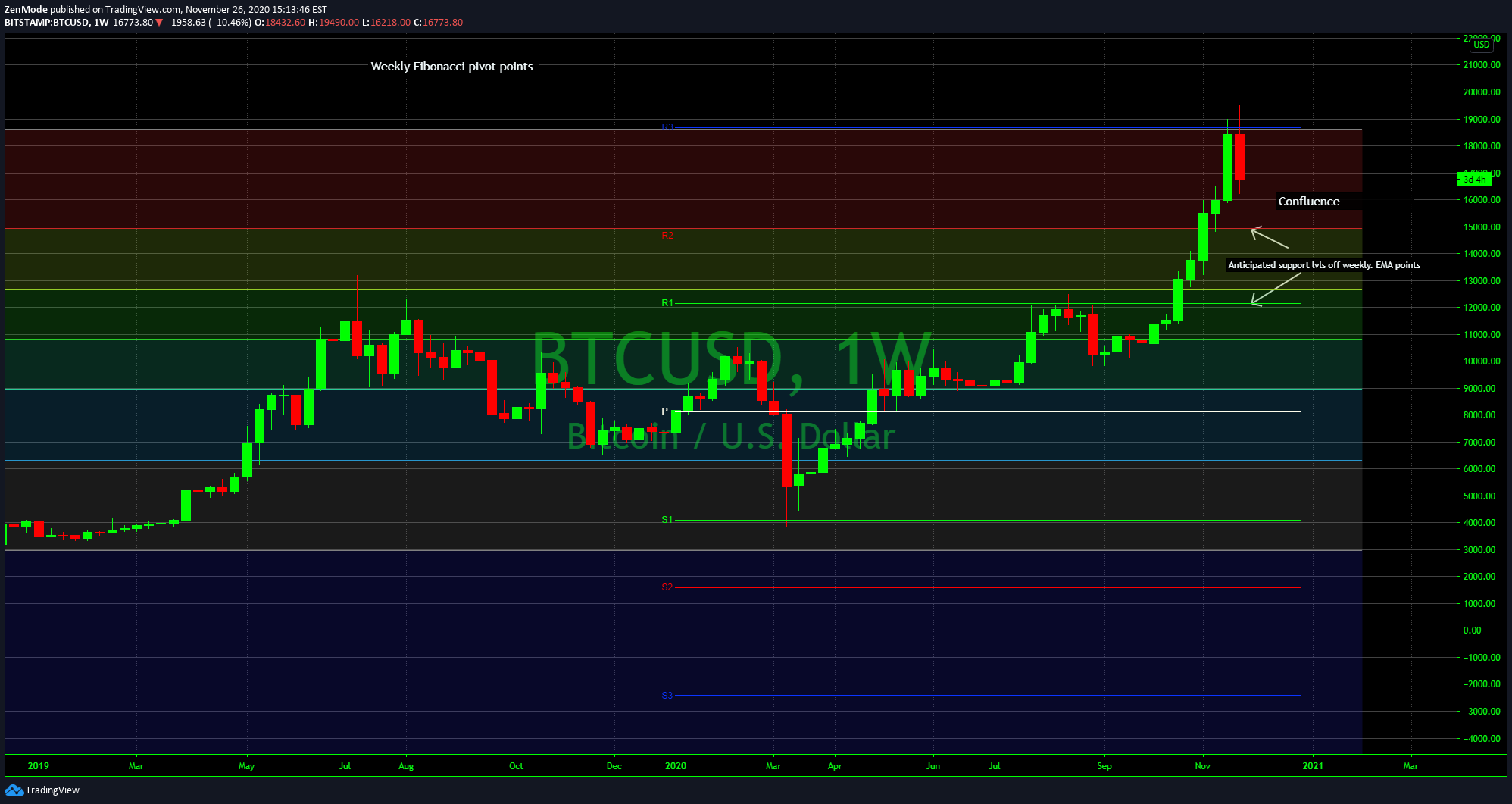The height and width of the screenshot is (804, 1512).
Task: Click the P pivot label
Action: click(665, 411)
